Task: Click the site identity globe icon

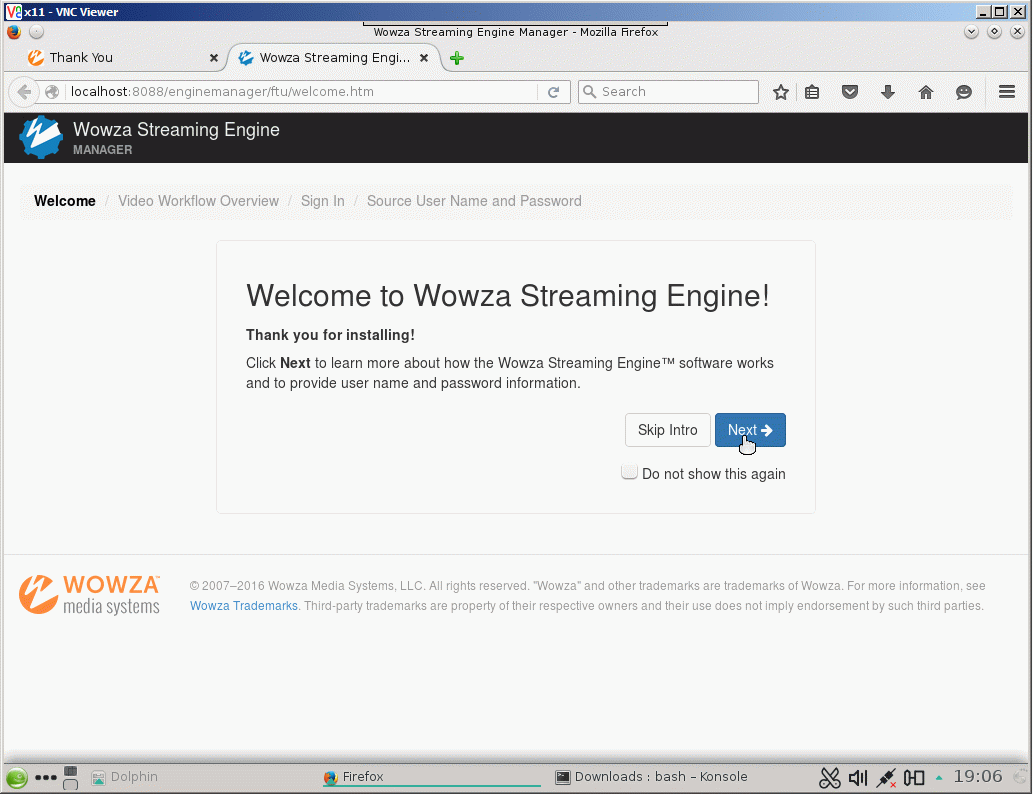Action: click(52, 92)
